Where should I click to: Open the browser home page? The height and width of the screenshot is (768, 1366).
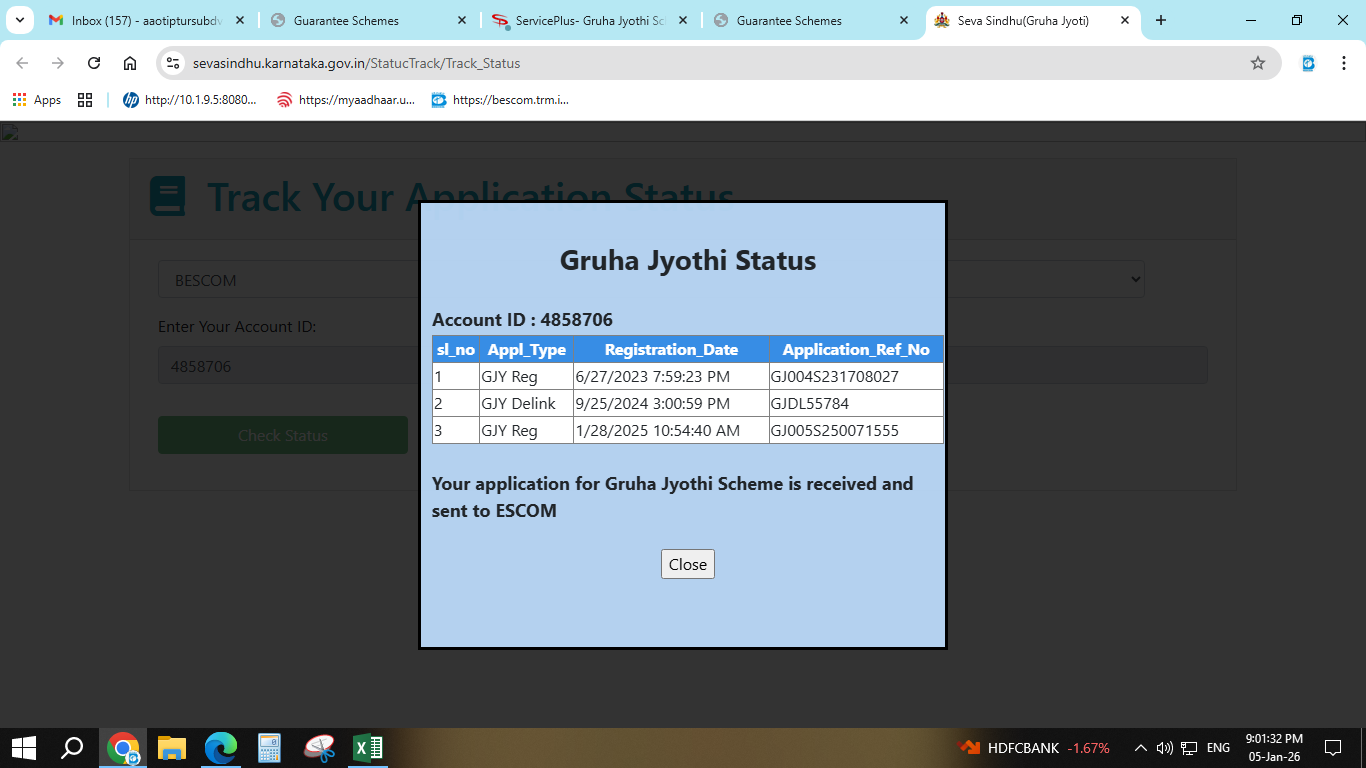(x=130, y=63)
